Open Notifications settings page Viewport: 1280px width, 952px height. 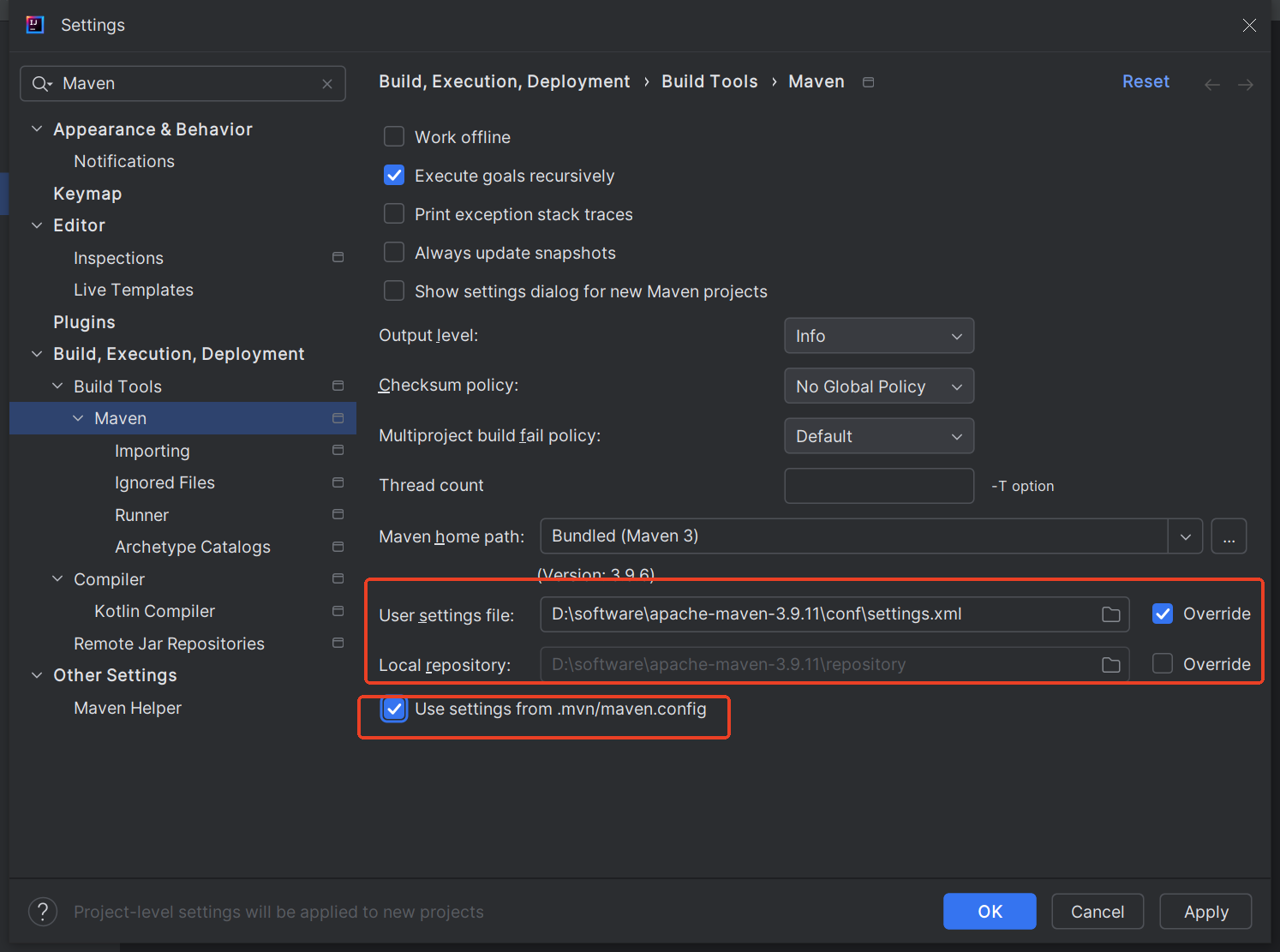(x=124, y=161)
